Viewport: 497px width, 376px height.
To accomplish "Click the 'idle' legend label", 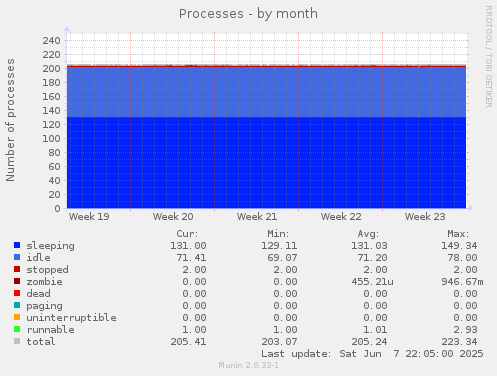I will [38, 257].
